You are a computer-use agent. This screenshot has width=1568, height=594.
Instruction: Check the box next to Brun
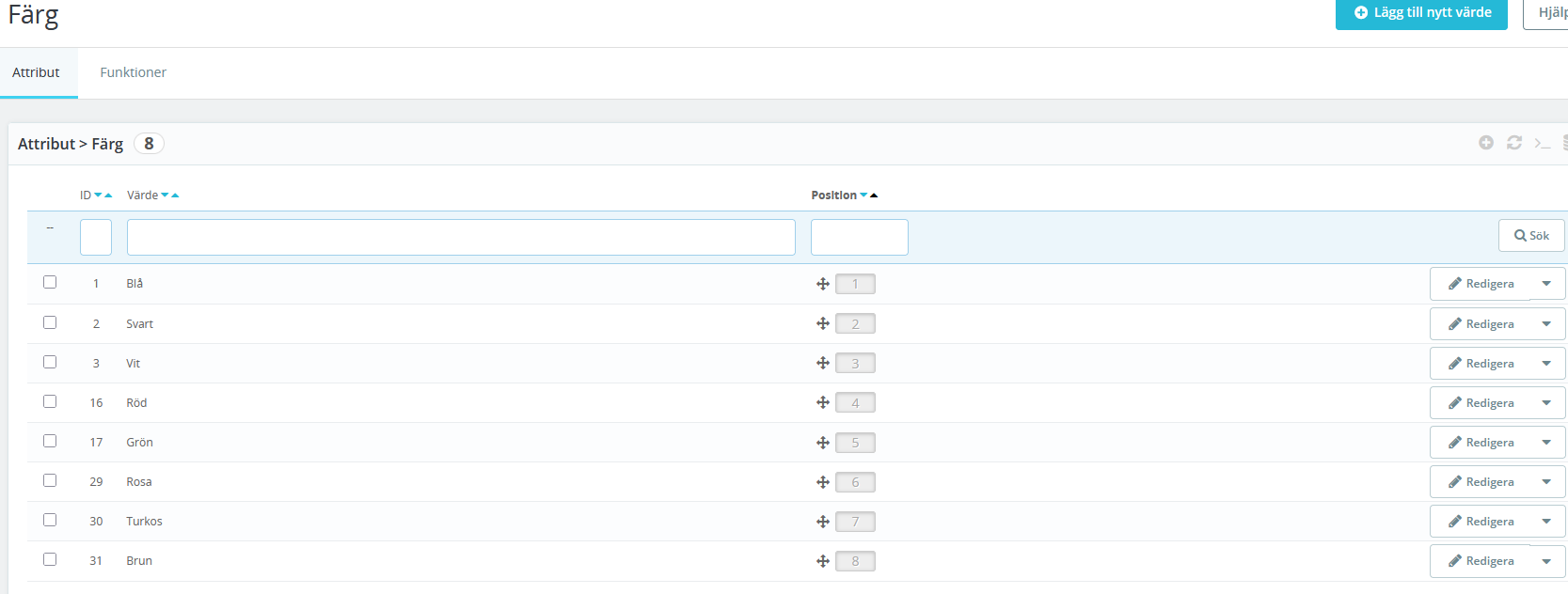(50, 559)
